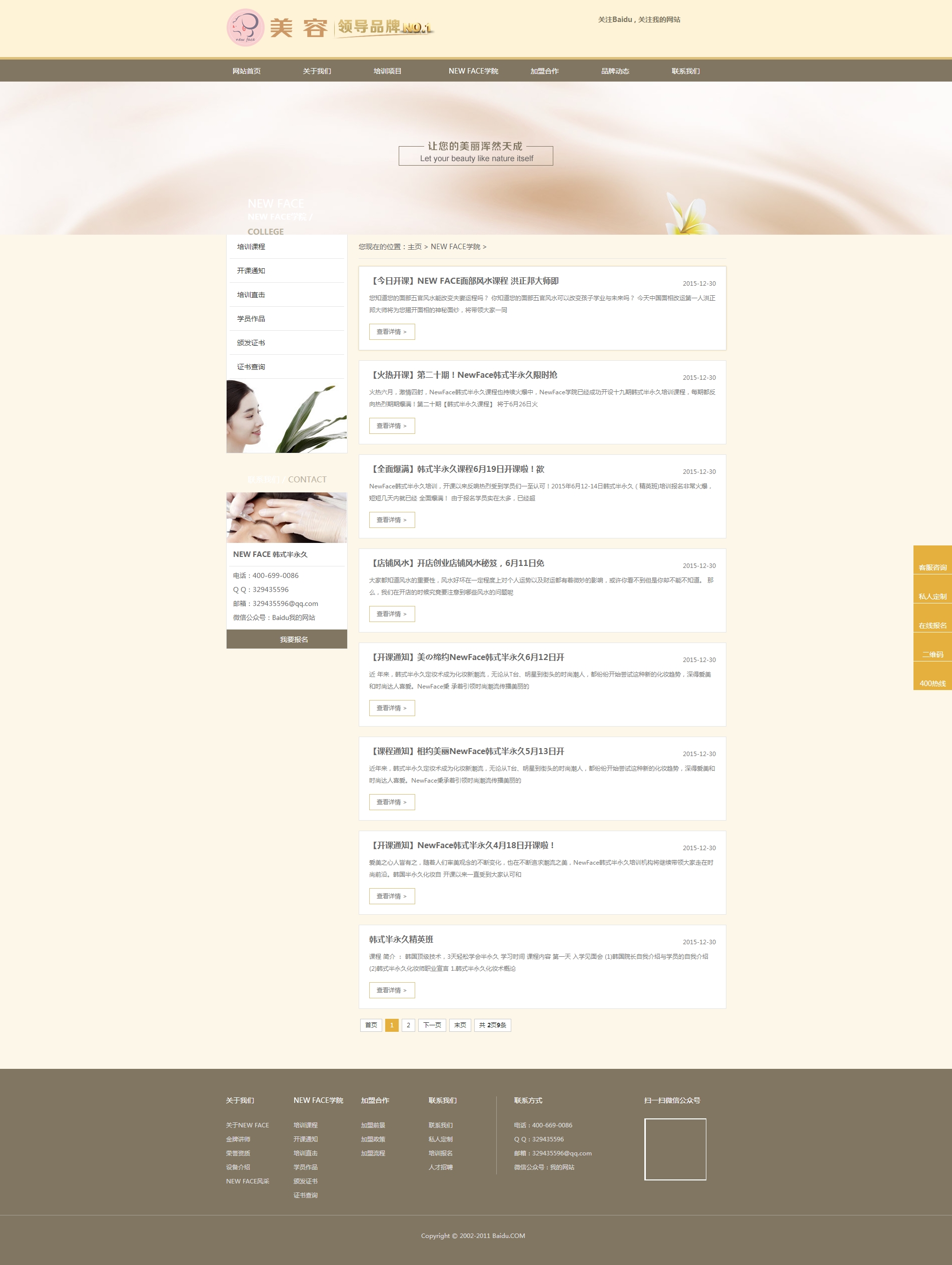Viewport: 952px width, 1265px height.
Task: Select 开课通知 in the left sidebar
Action: pos(251,271)
